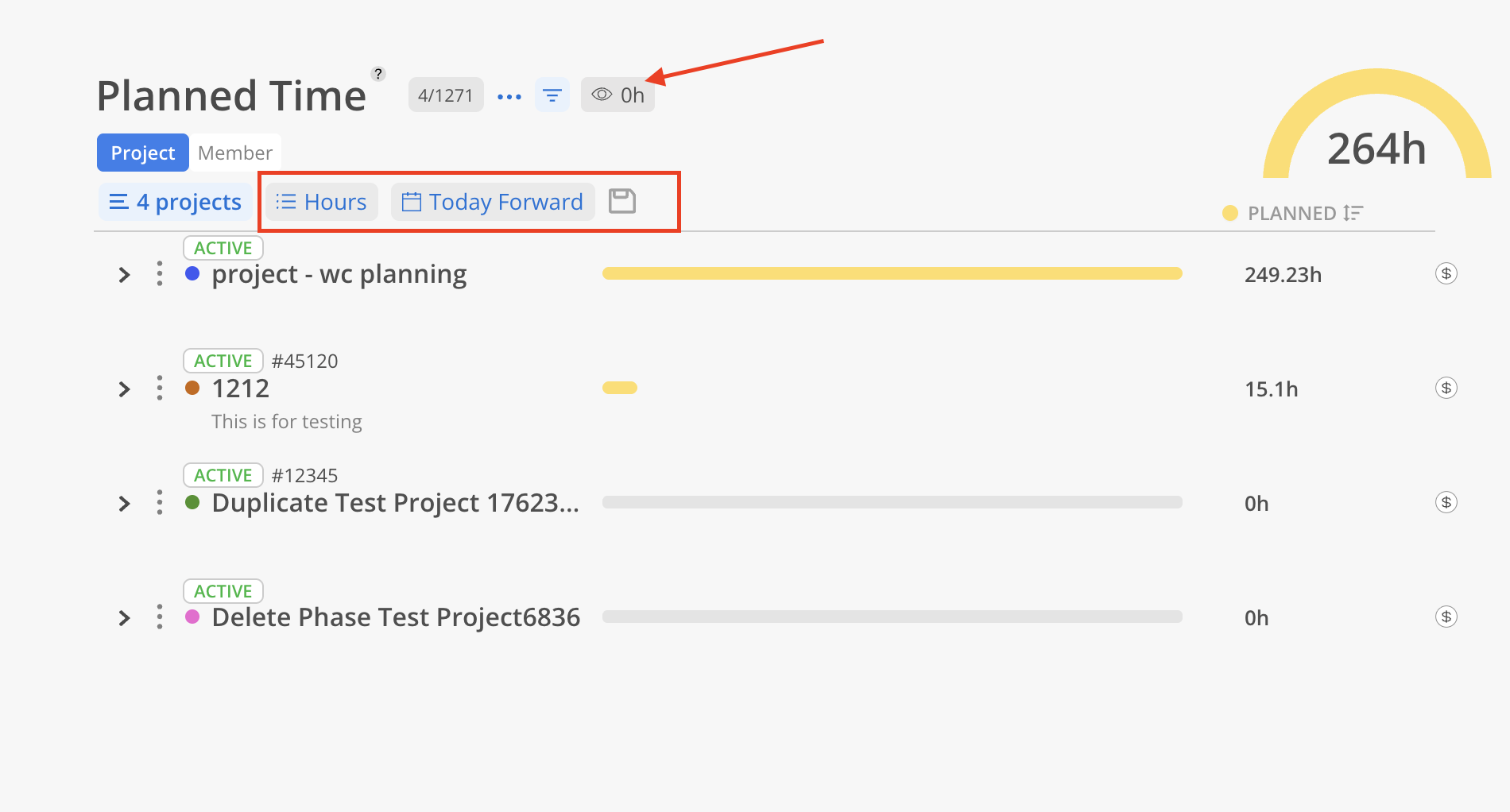Screen dimensions: 1510x812
Task: Open the three-dot more options menu
Action: pyautogui.click(x=509, y=97)
